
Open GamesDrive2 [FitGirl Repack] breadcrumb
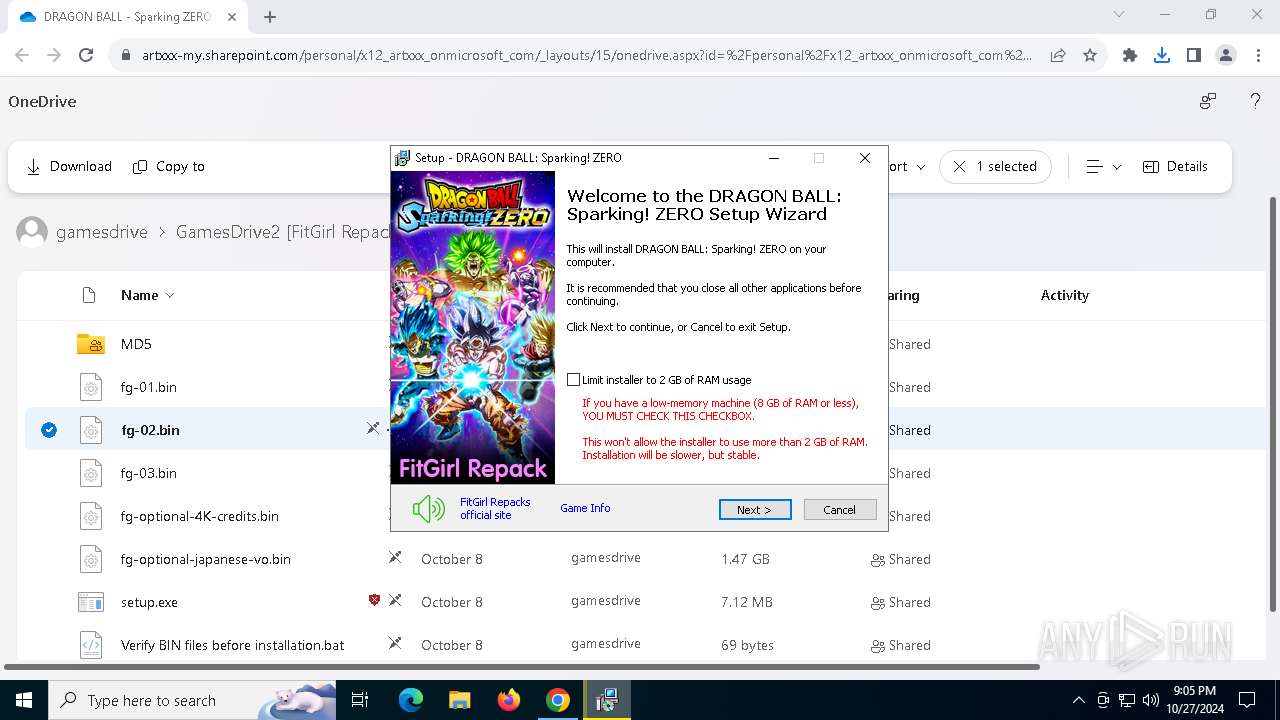pyautogui.click(x=282, y=232)
